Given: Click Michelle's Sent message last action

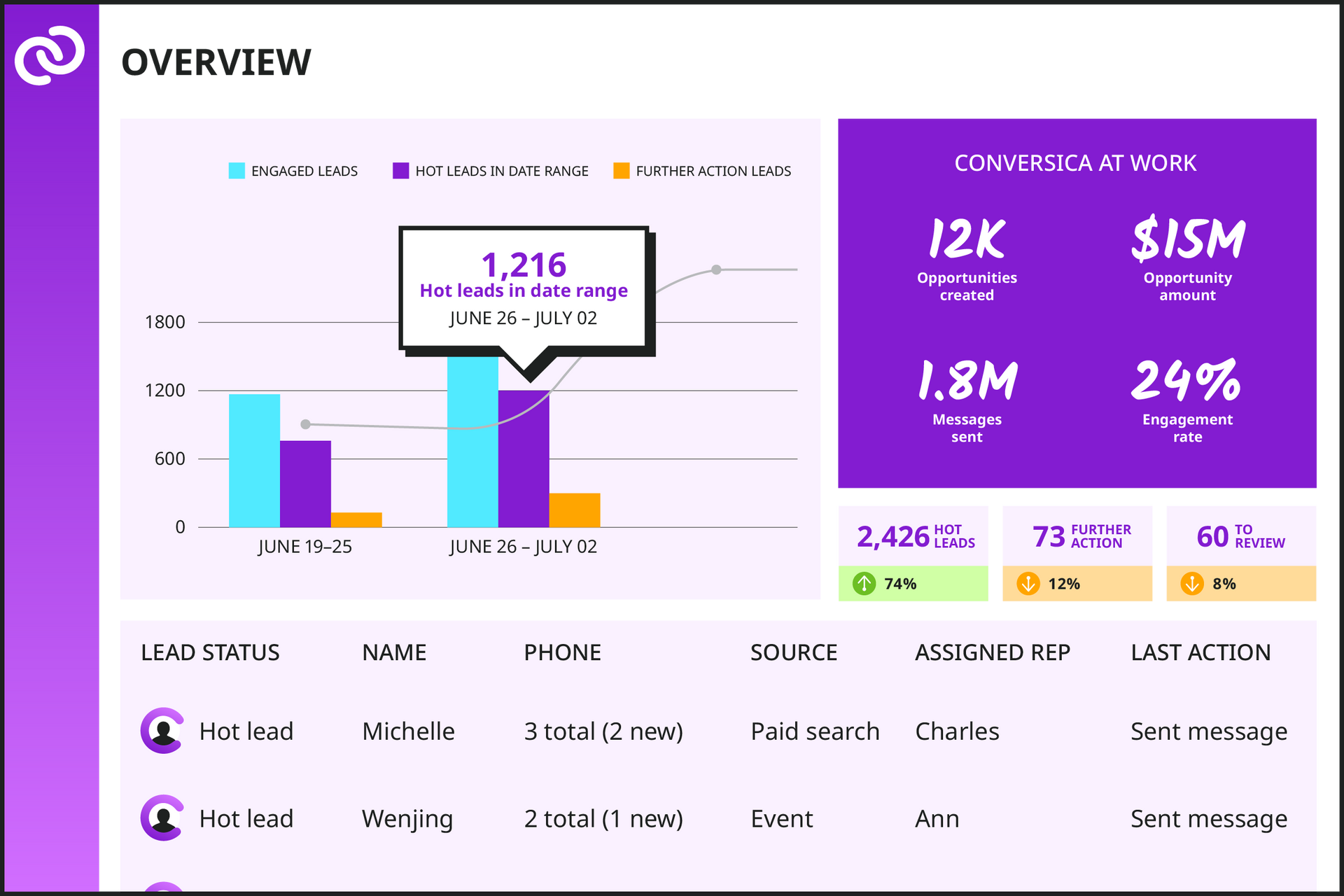Looking at the screenshot, I should tap(1209, 732).
